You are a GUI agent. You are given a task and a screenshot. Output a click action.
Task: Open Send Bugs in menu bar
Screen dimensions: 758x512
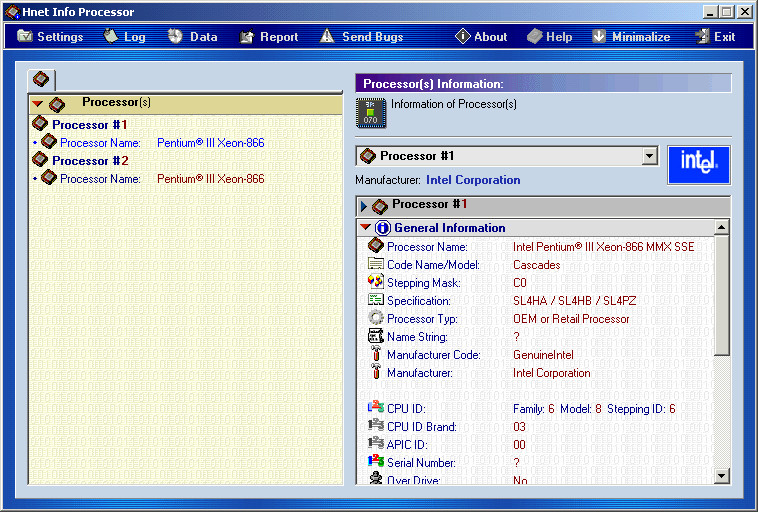pyautogui.click(x=361, y=37)
